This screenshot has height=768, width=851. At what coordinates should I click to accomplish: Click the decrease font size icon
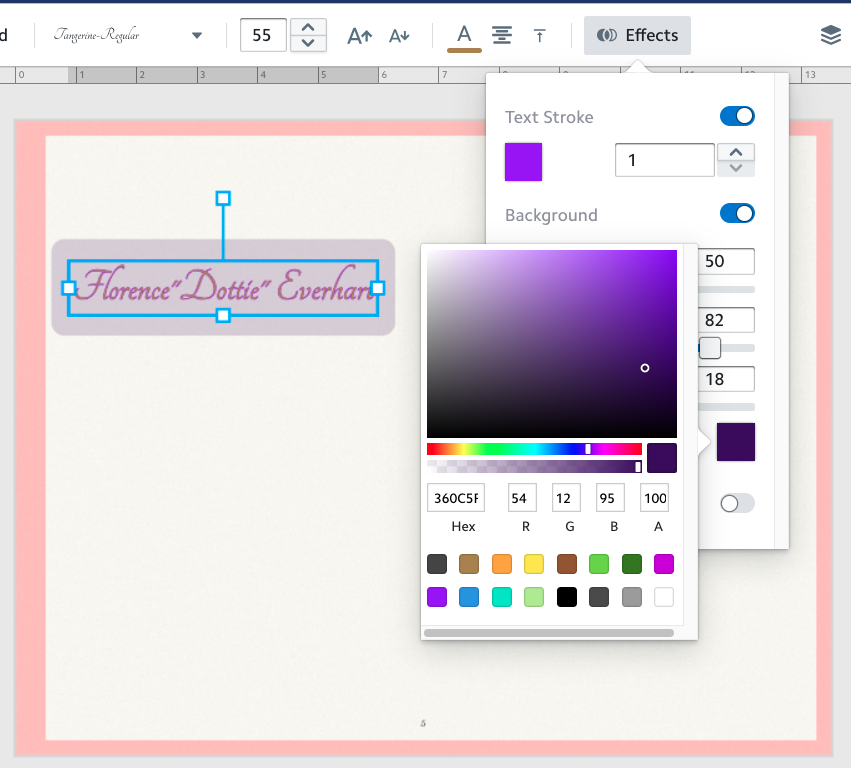pos(399,36)
